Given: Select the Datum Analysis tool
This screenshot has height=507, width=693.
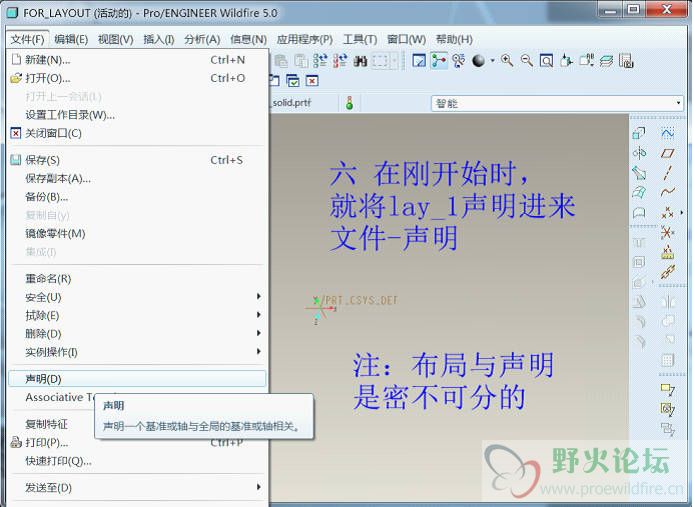Looking at the screenshot, I should click(667, 252).
